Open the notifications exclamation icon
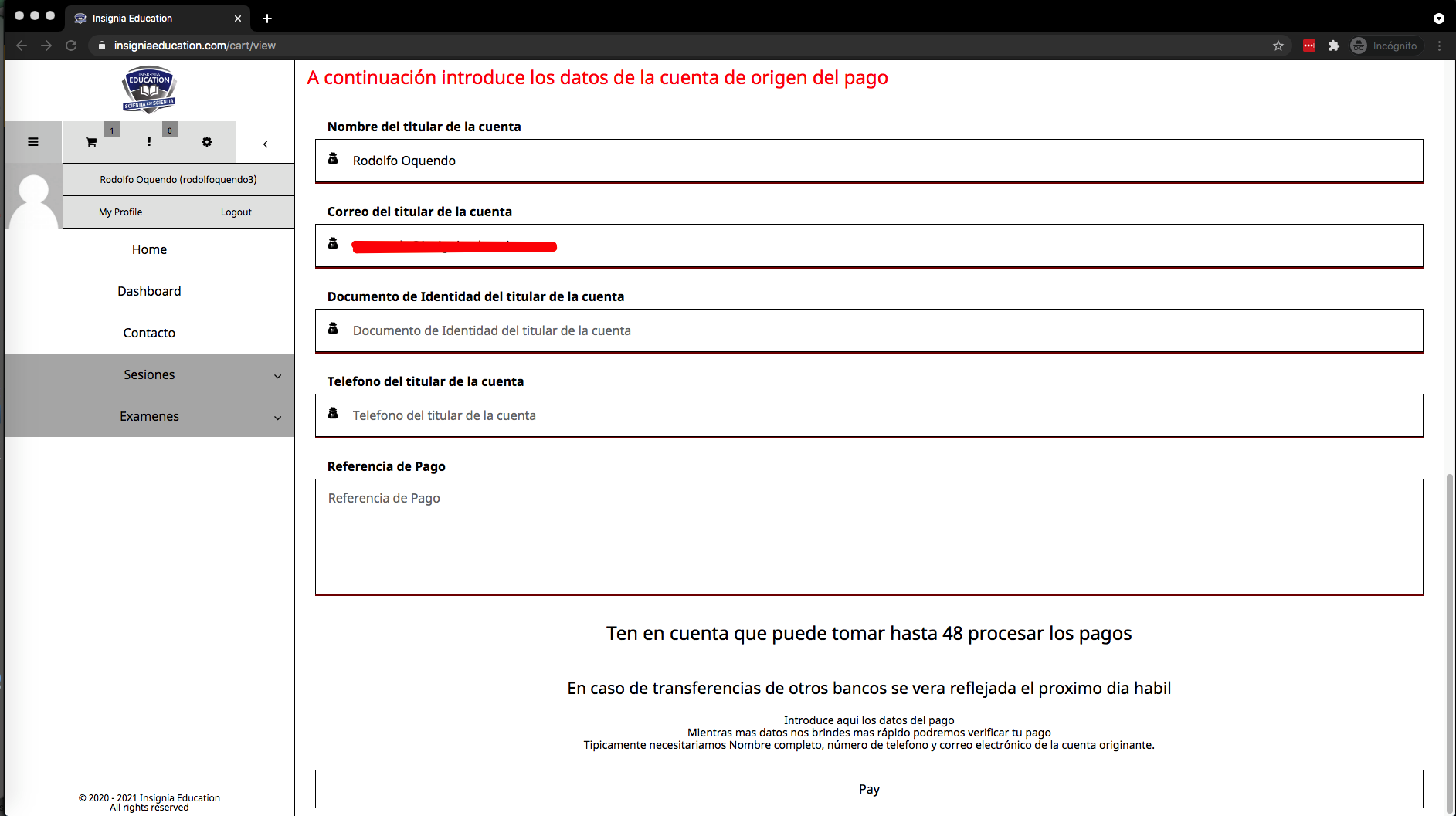Image resolution: width=1456 pixels, height=816 pixels. click(149, 142)
